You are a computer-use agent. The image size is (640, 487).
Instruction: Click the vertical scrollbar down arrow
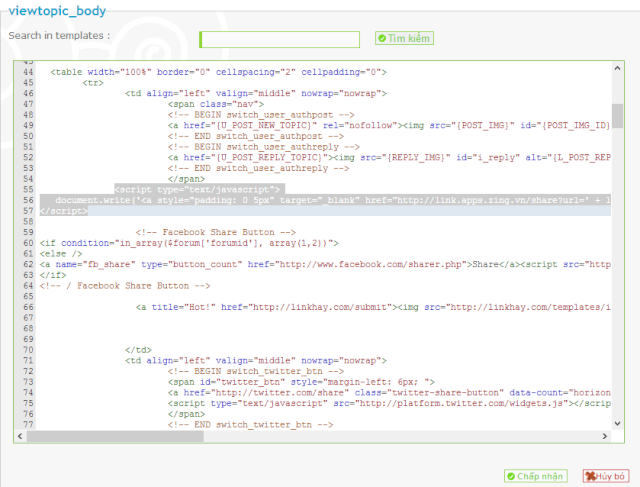617,423
